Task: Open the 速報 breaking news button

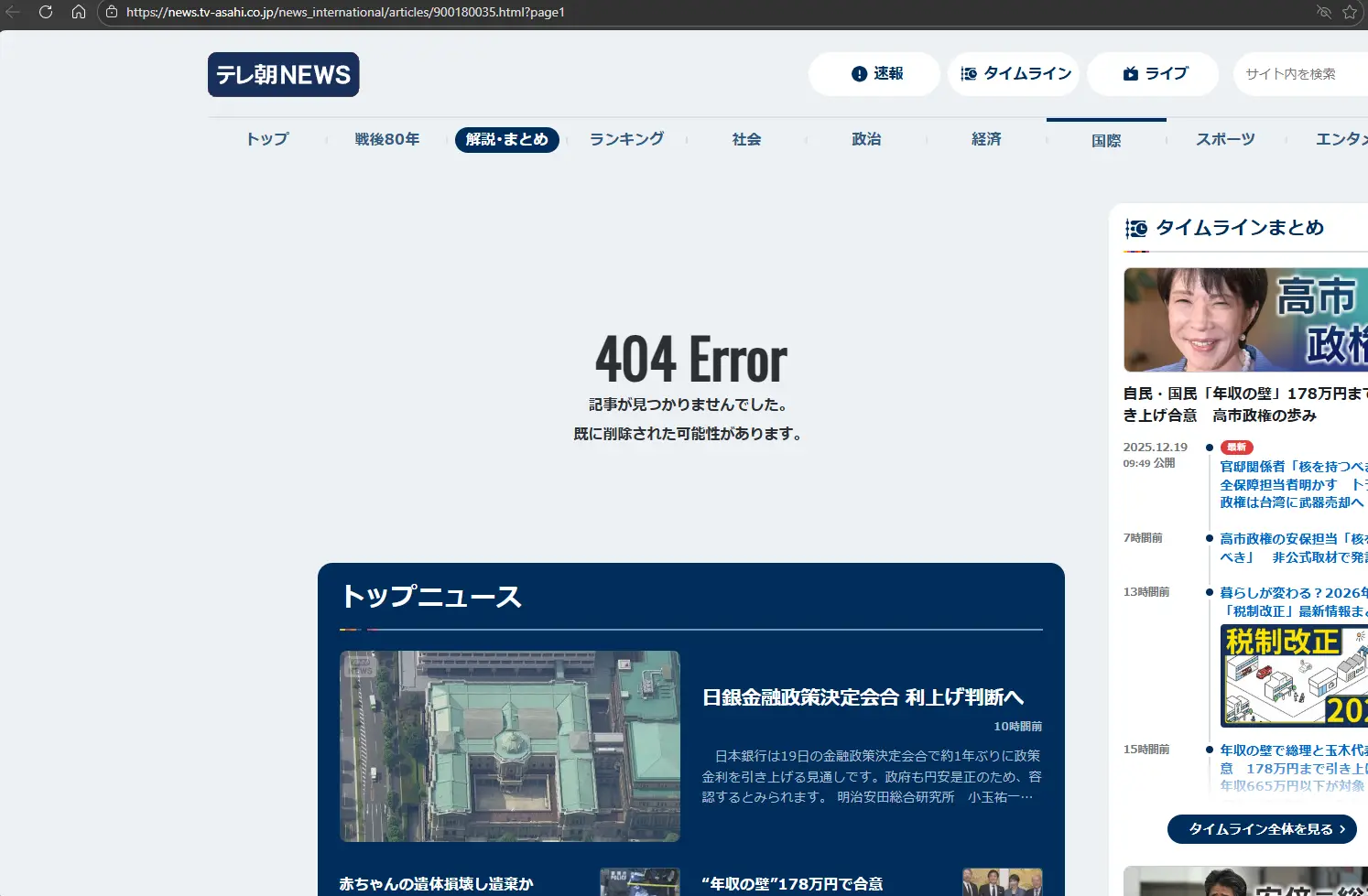Action: [874, 74]
